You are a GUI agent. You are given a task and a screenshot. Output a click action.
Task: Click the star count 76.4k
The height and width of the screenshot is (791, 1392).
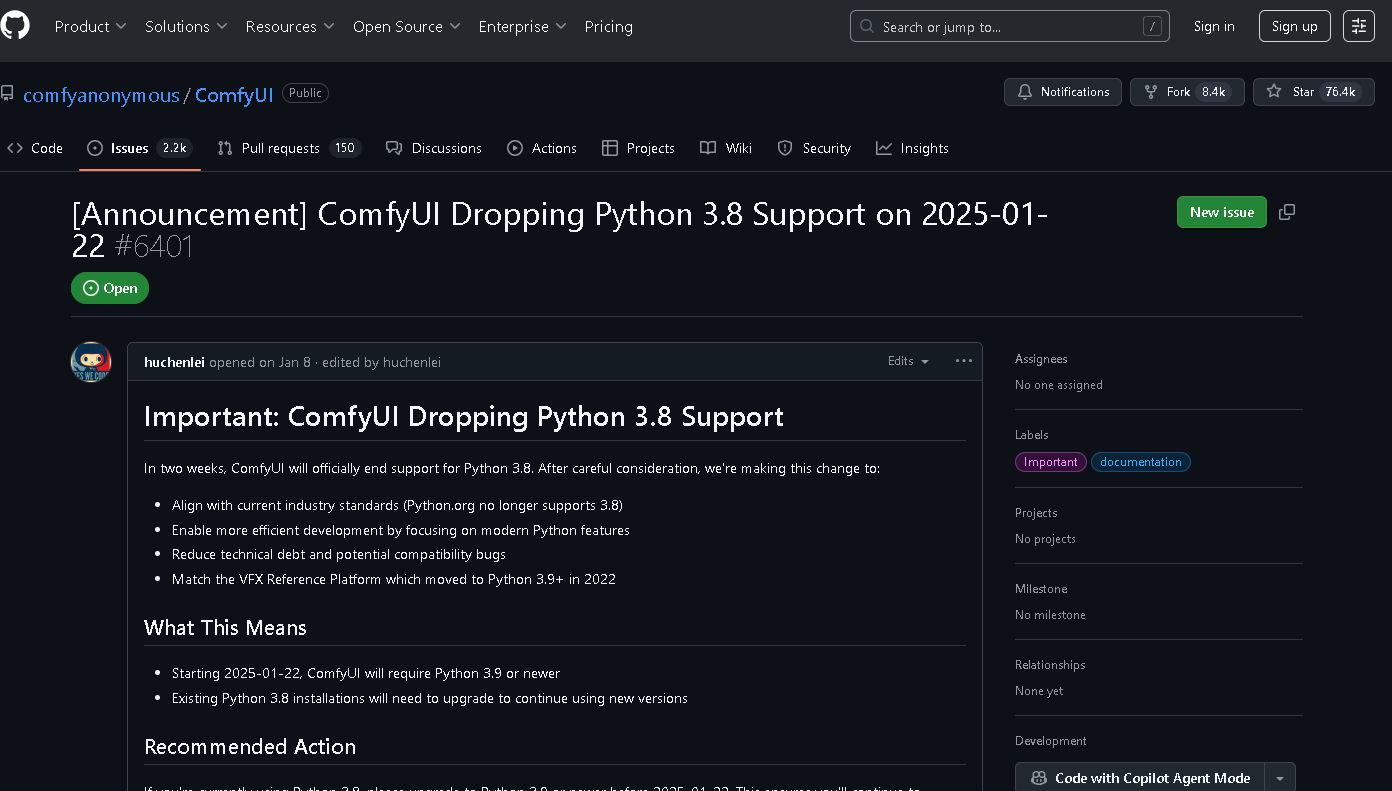pos(1340,92)
